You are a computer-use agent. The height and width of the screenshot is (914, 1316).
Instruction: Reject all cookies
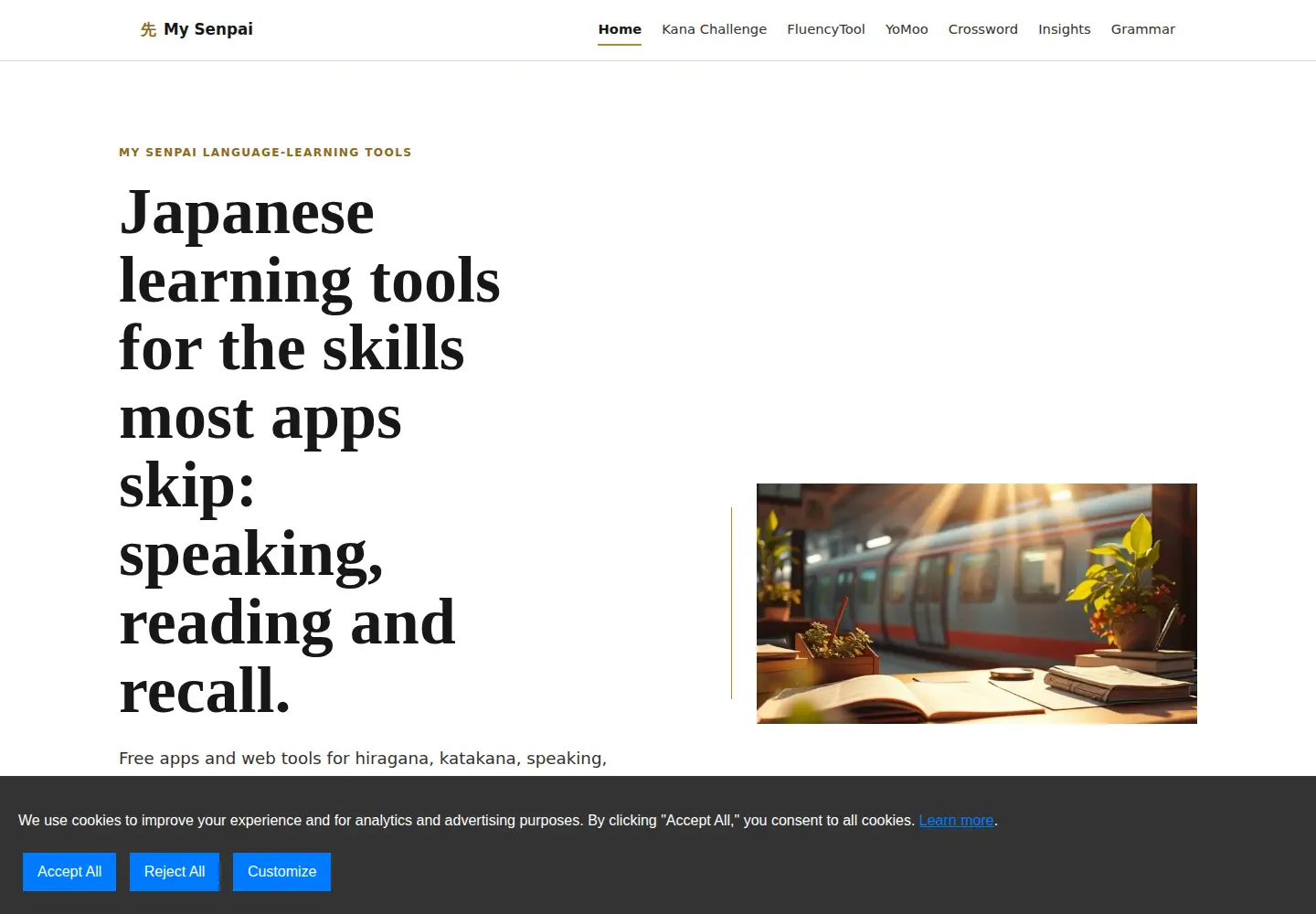click(175, 872)
